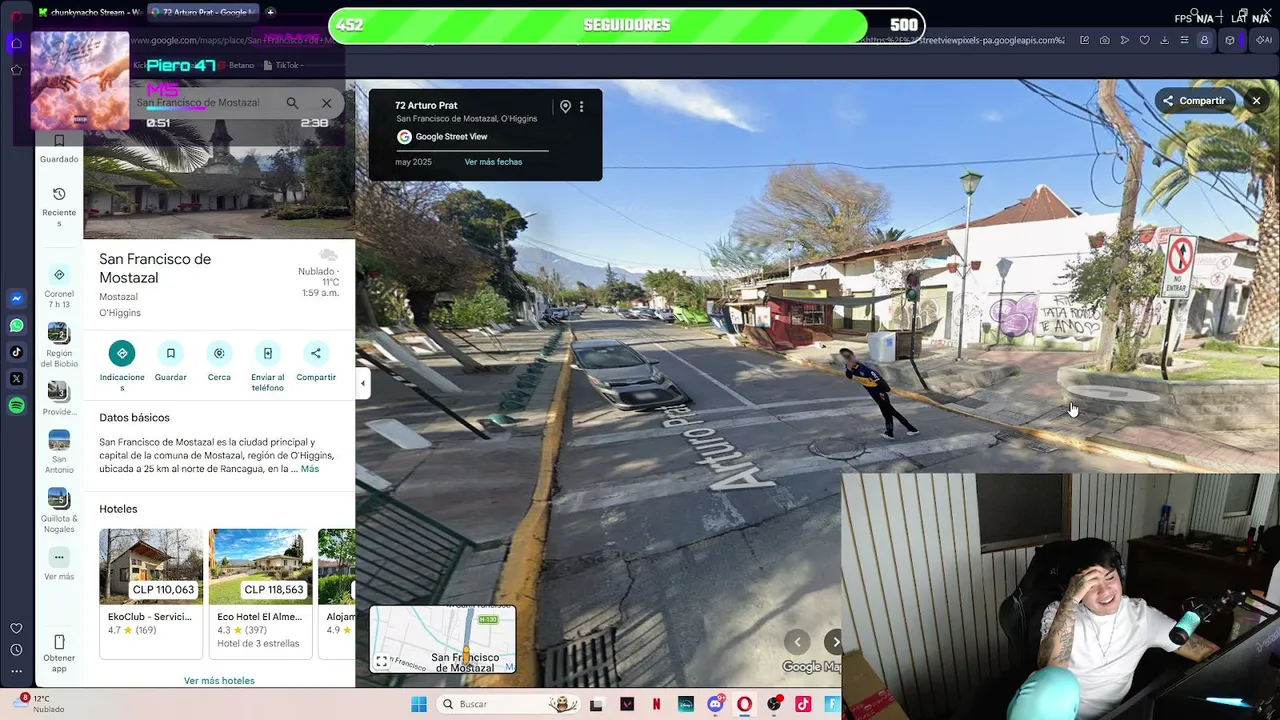Share this Street View with Compartir button
Viewport: 1280px width, 720px height.
pos(1194,101)
